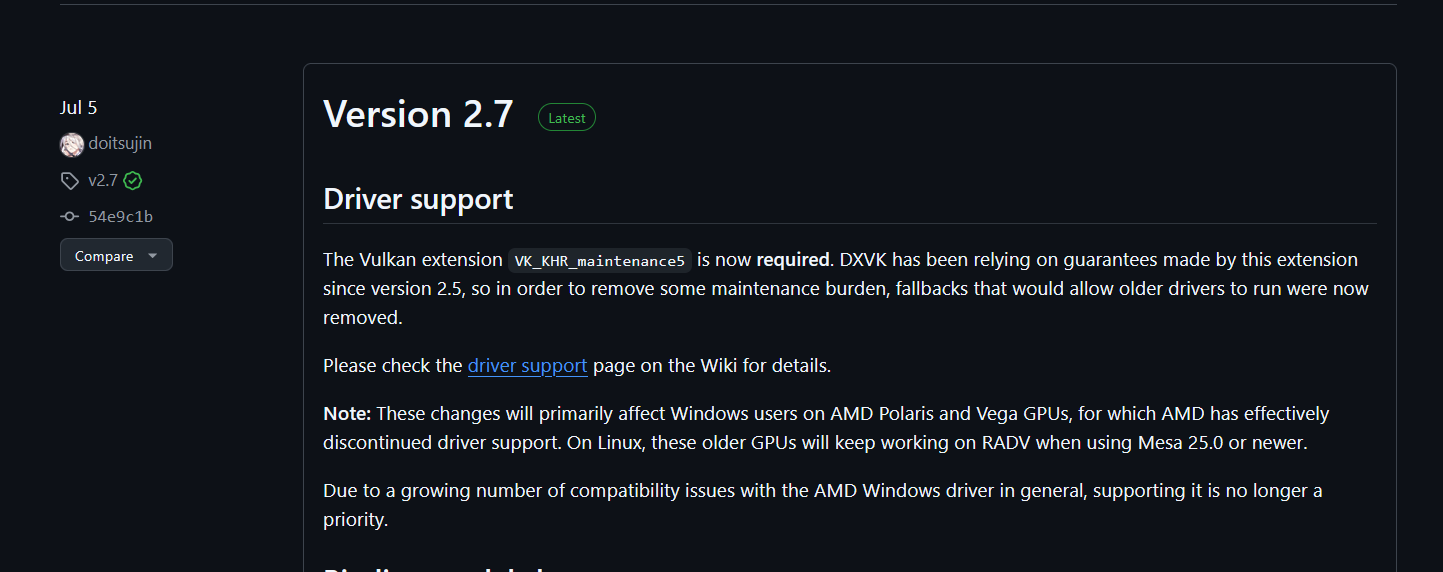Viewport: 1443px width, 572px height.
Task: Click the bold word required
Action: point(793,260)
